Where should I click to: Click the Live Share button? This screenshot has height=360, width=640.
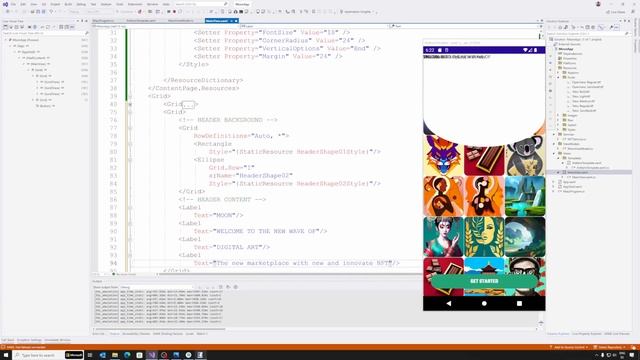pyautogui.click(x=616, y=12)
